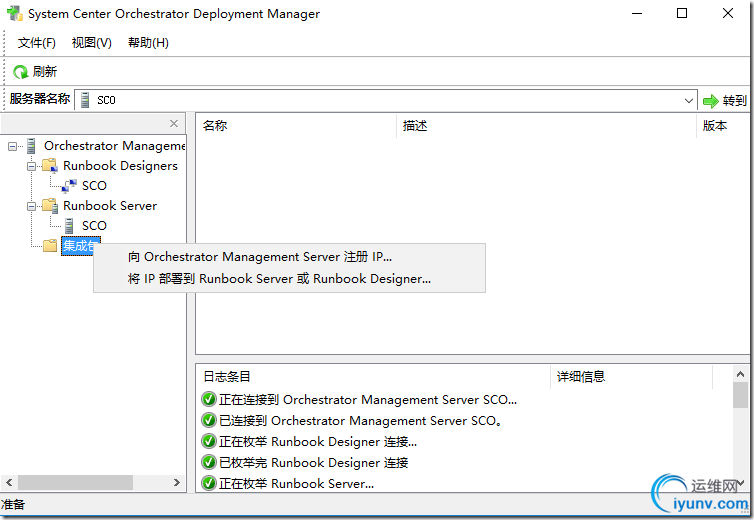This screenshot has width=754, height=520.
Task: Open the 文件(F) menu
Action: 37,43
